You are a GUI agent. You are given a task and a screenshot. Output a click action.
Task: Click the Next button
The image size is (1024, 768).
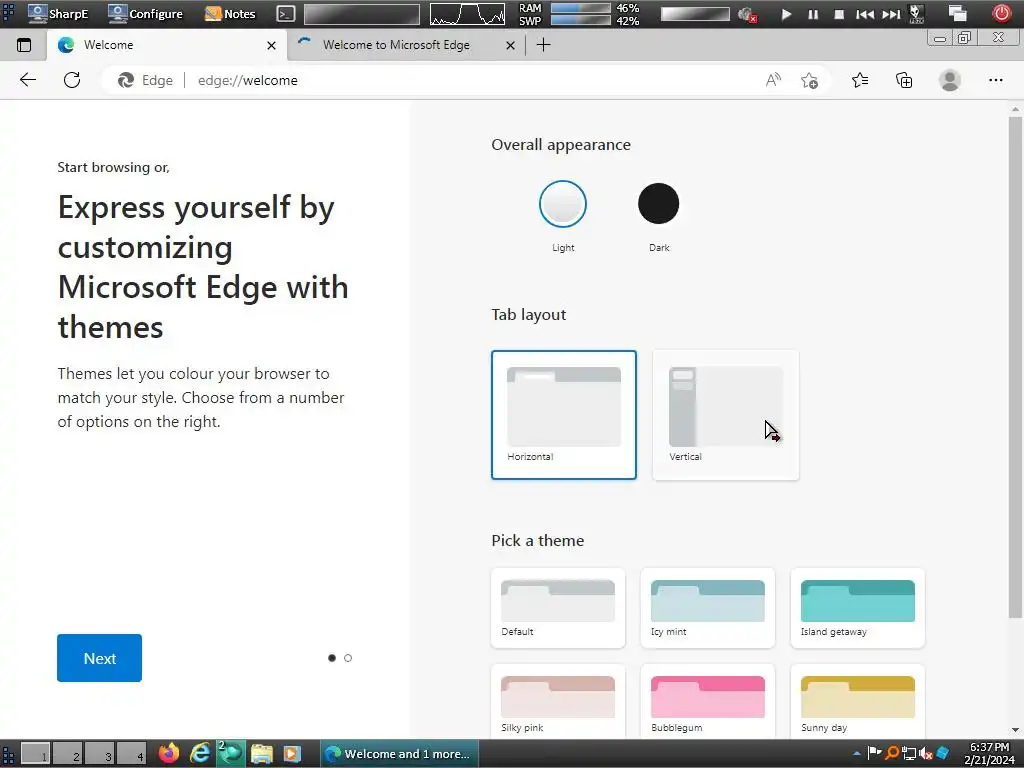tap(99, 658)
